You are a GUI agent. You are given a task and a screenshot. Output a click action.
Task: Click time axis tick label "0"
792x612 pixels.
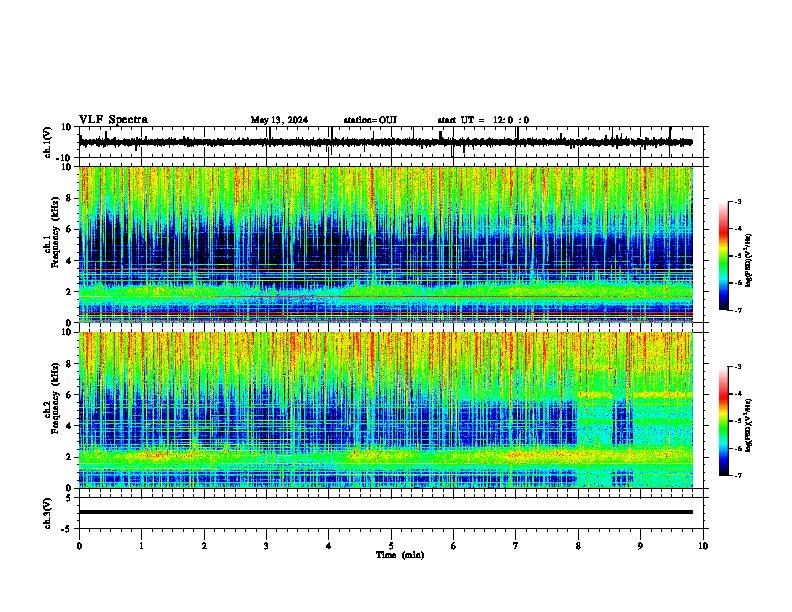(x=79, y=546)
